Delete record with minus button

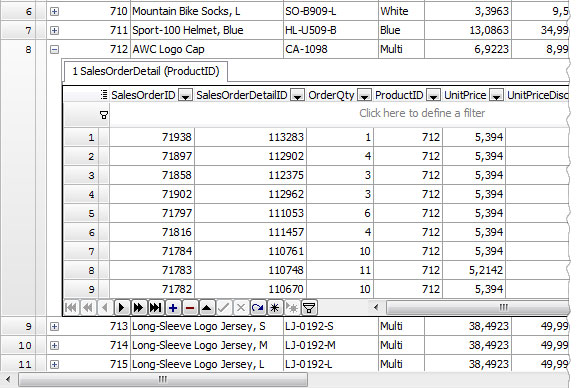click(x=190, y=307)
